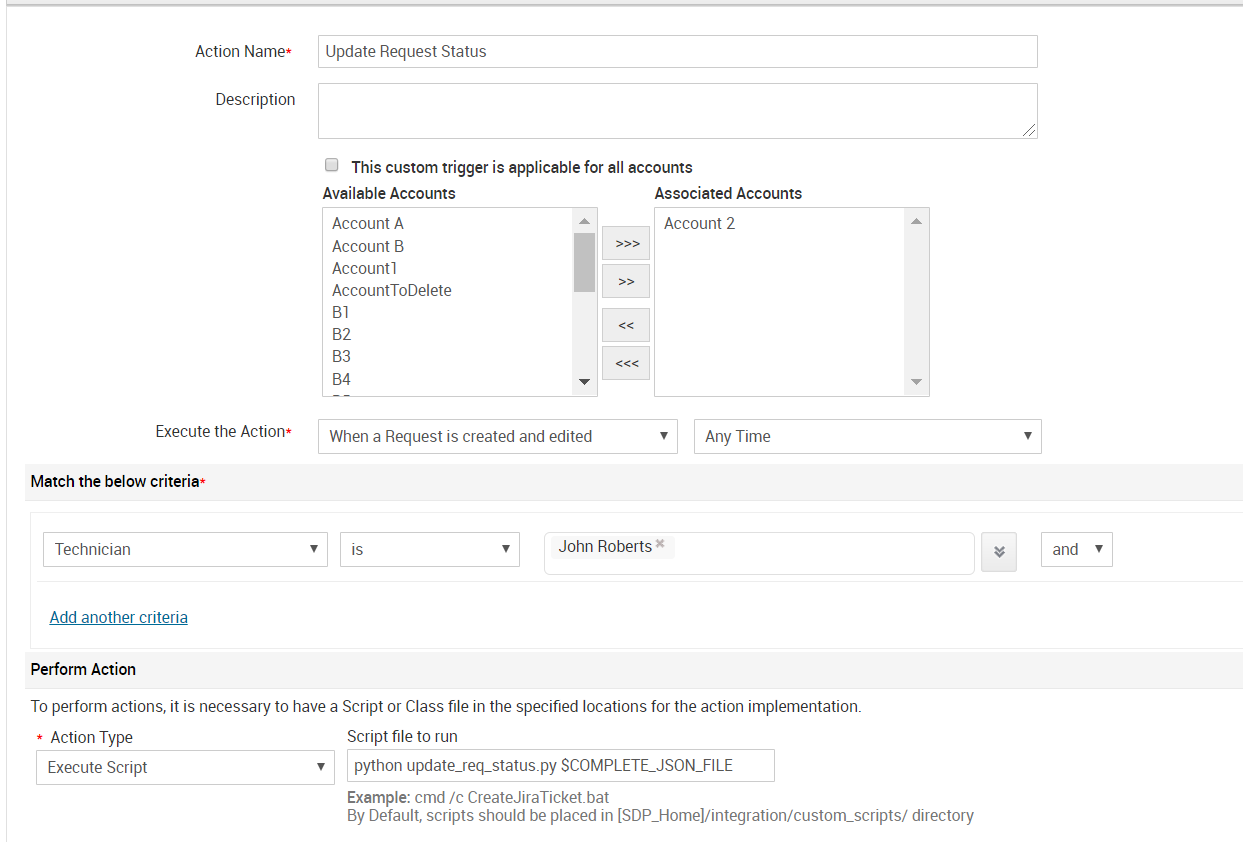Click the <<< button to remove all accounts
The image size is (1243, 842).
625,362
